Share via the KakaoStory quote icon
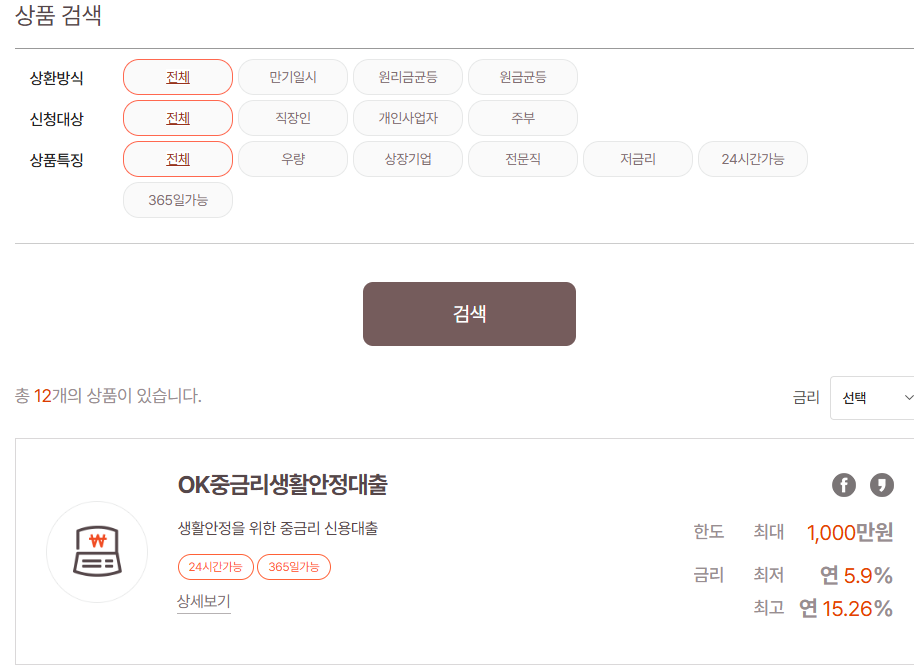This screenshot has height=672, width=914. point(881,485)
